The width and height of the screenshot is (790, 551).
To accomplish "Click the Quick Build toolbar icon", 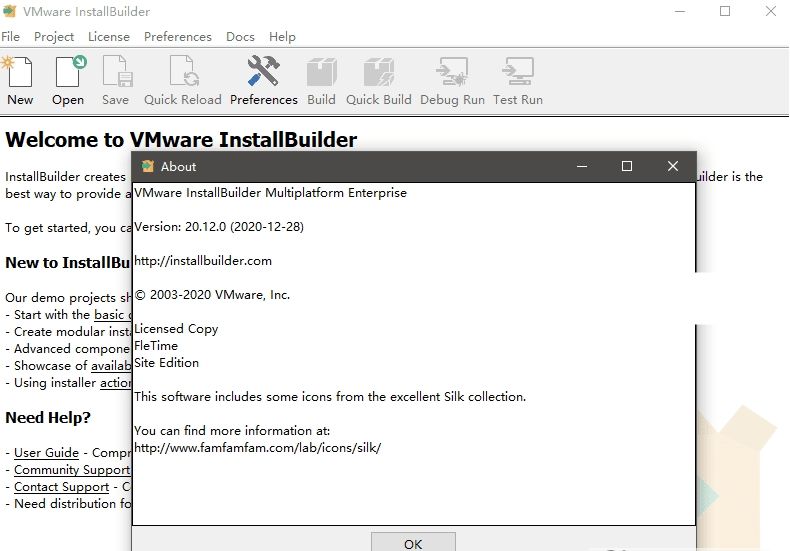I will [379, 72].
